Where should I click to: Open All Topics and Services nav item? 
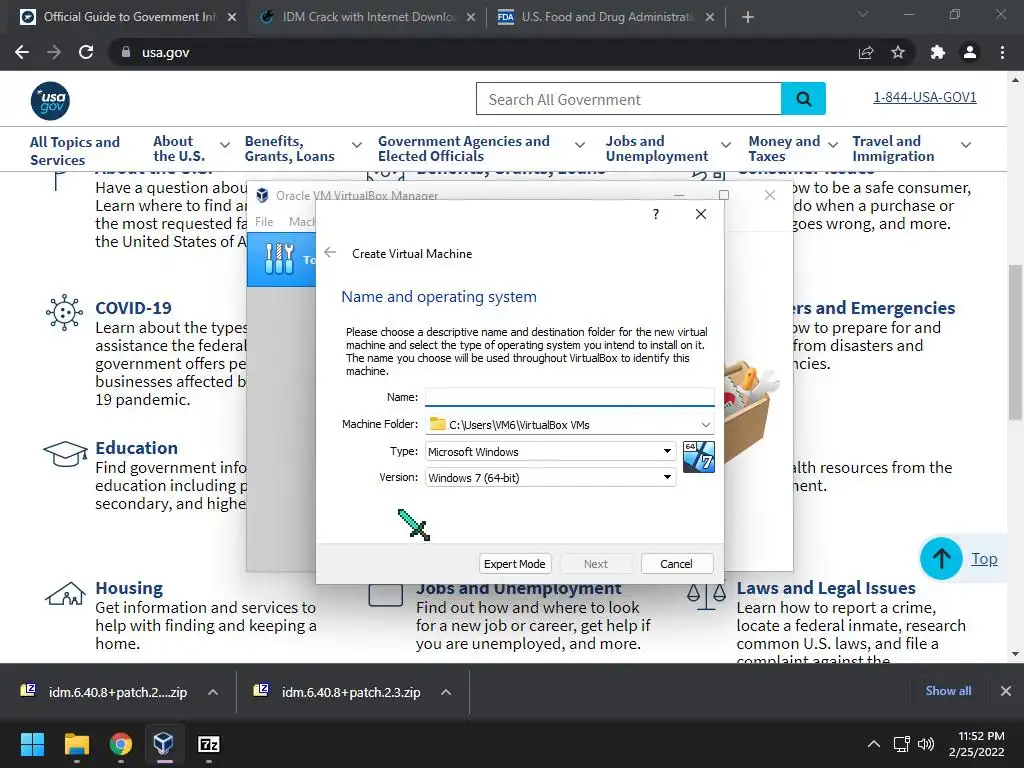pyautogui.click(x=75, y=151)
